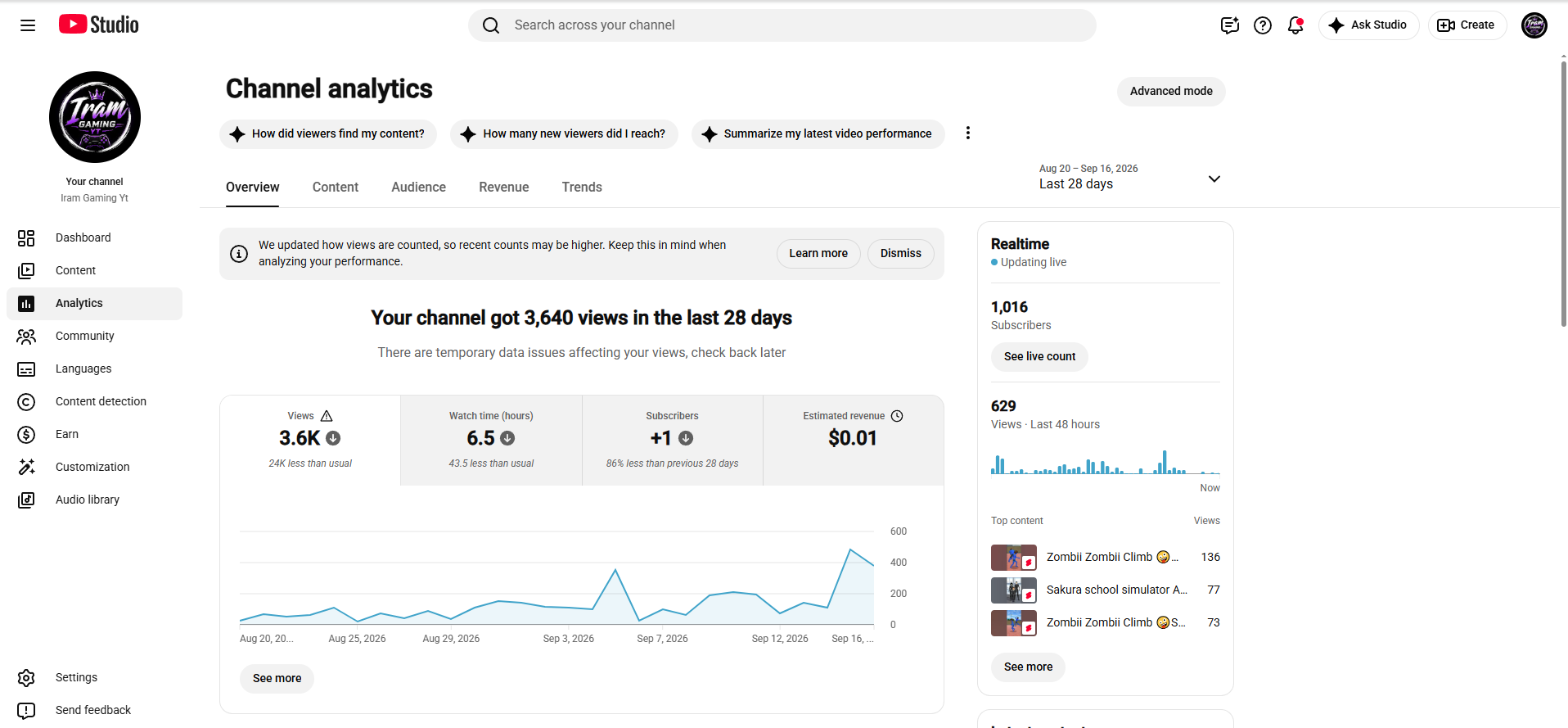Viewport: 1568px width, 728px height.
Task: Switch to the Trends tab
Action: click(x=582, y=187)
